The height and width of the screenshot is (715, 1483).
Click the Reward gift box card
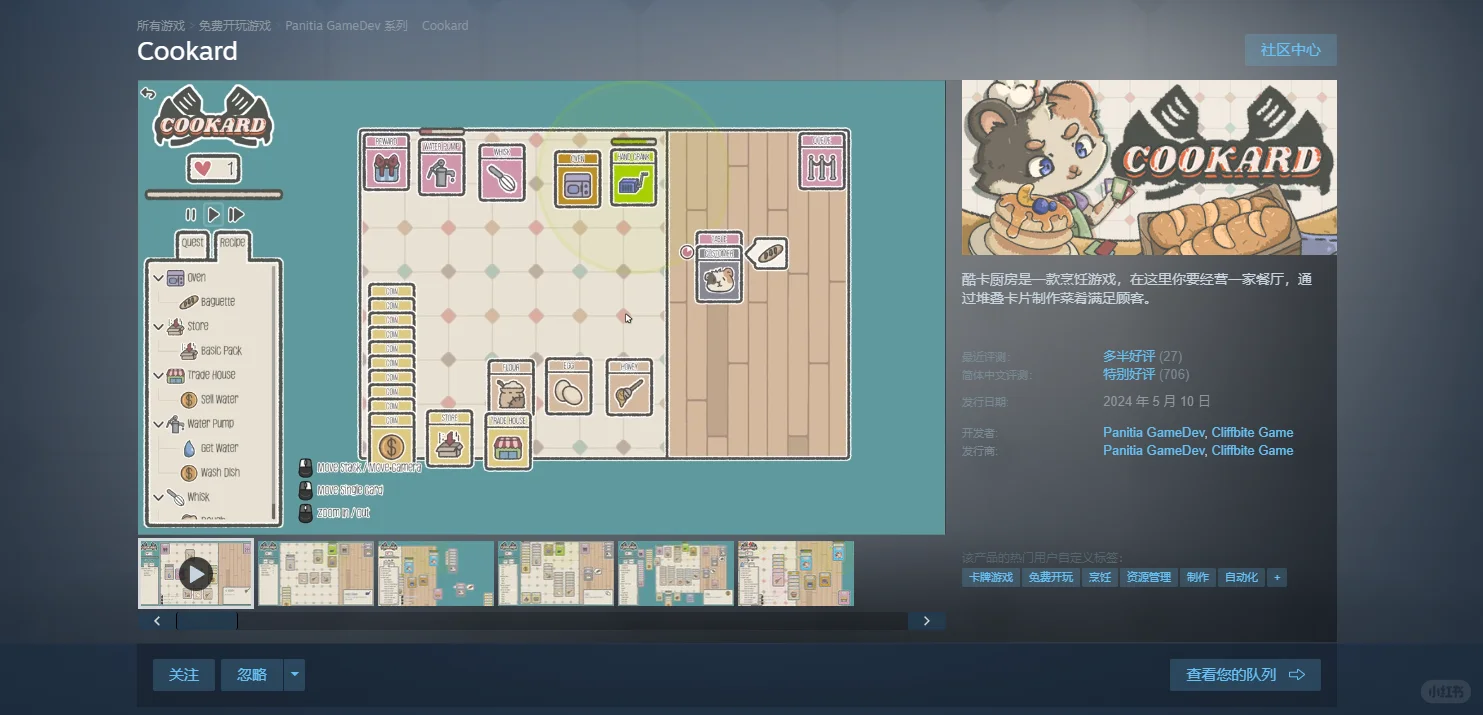[x=386, y=162]
